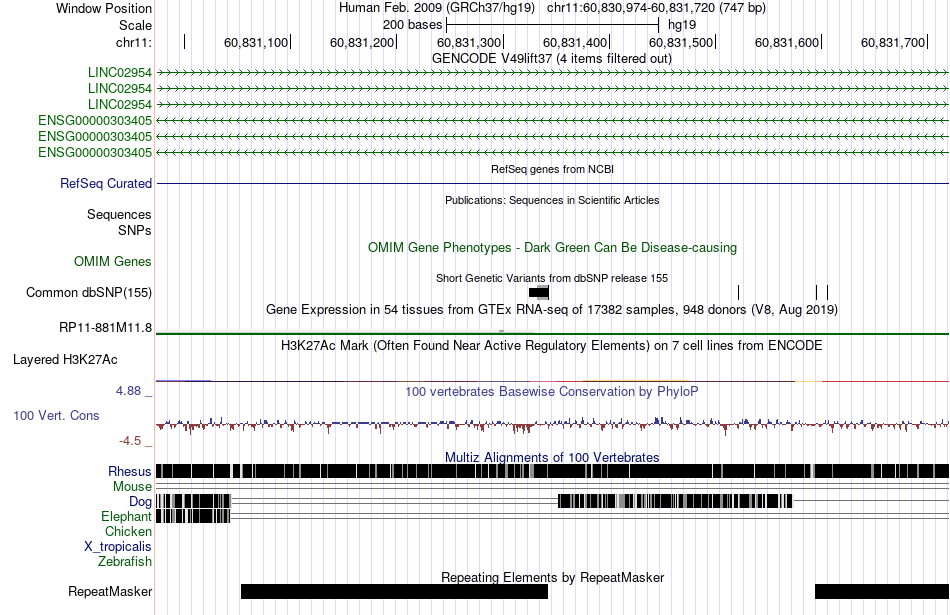
Task: Click coordinate label 60,831,600 on ruler
Action: (786, 42)
